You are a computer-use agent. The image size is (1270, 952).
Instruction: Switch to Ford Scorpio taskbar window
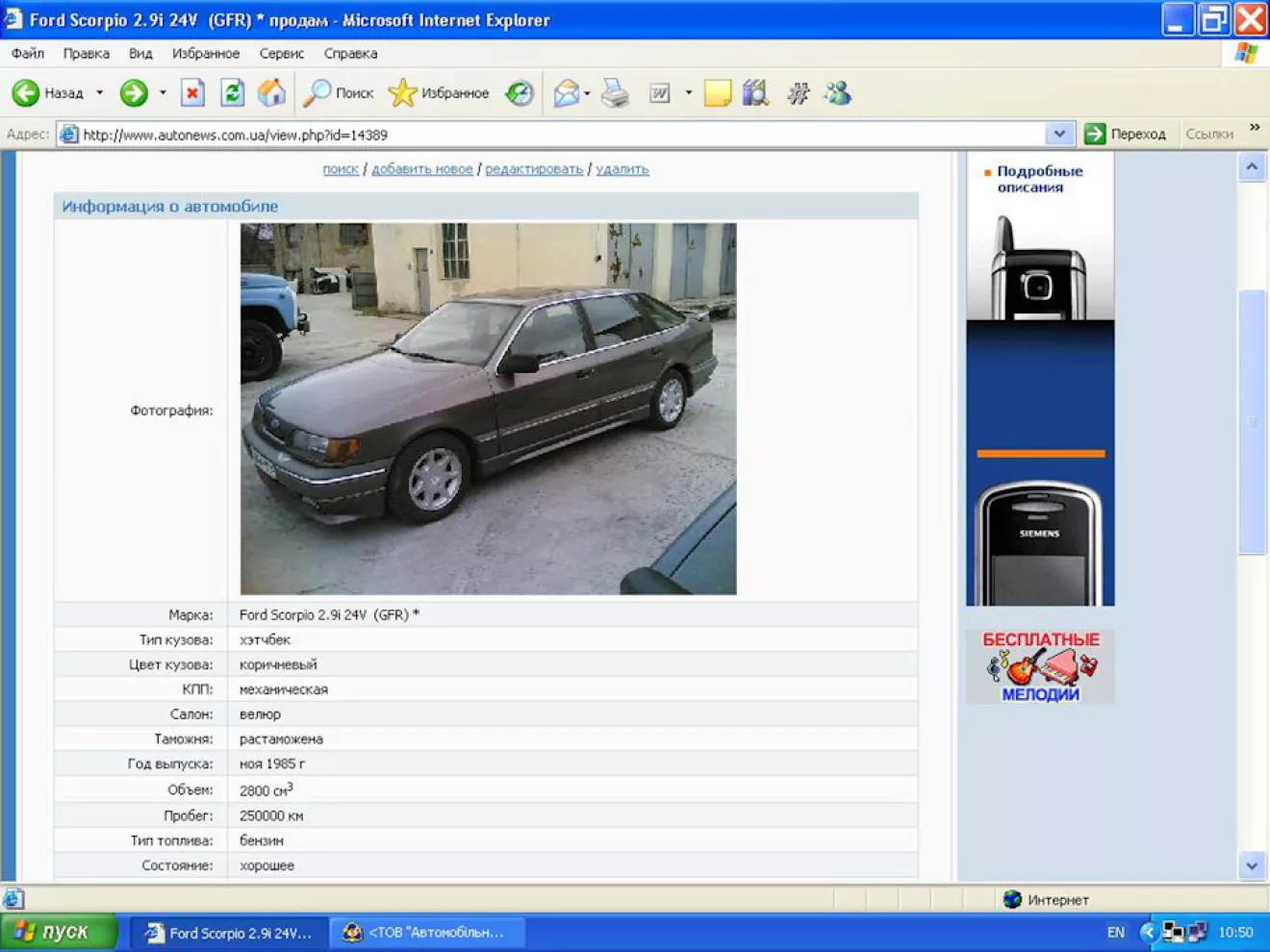[x=229, y=933]
